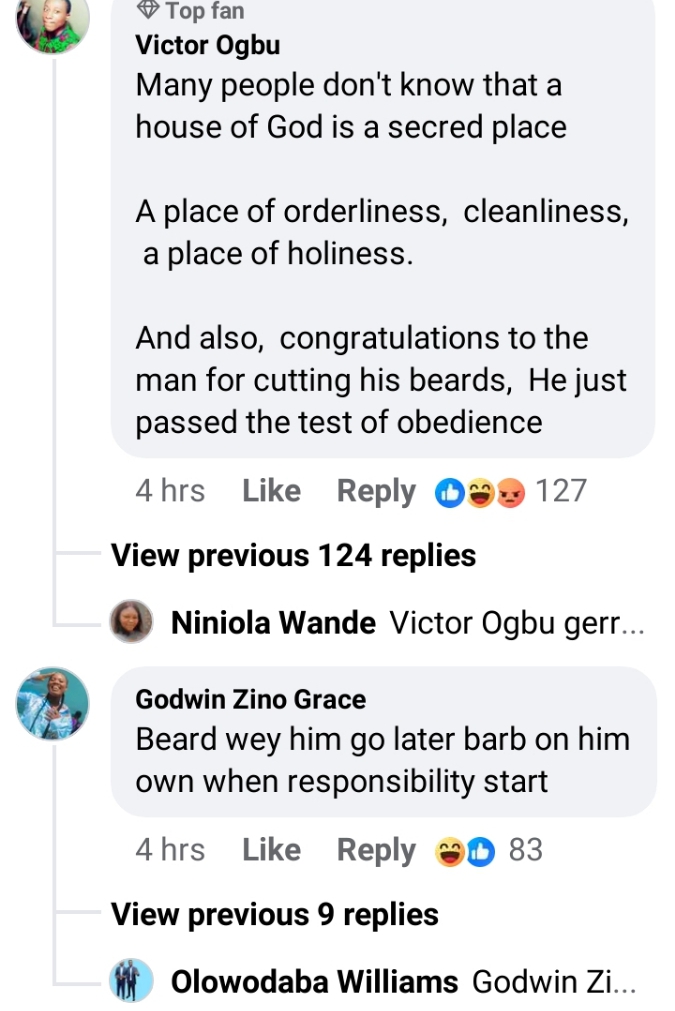Click the 127 reactions count

[x=561, y=491]
